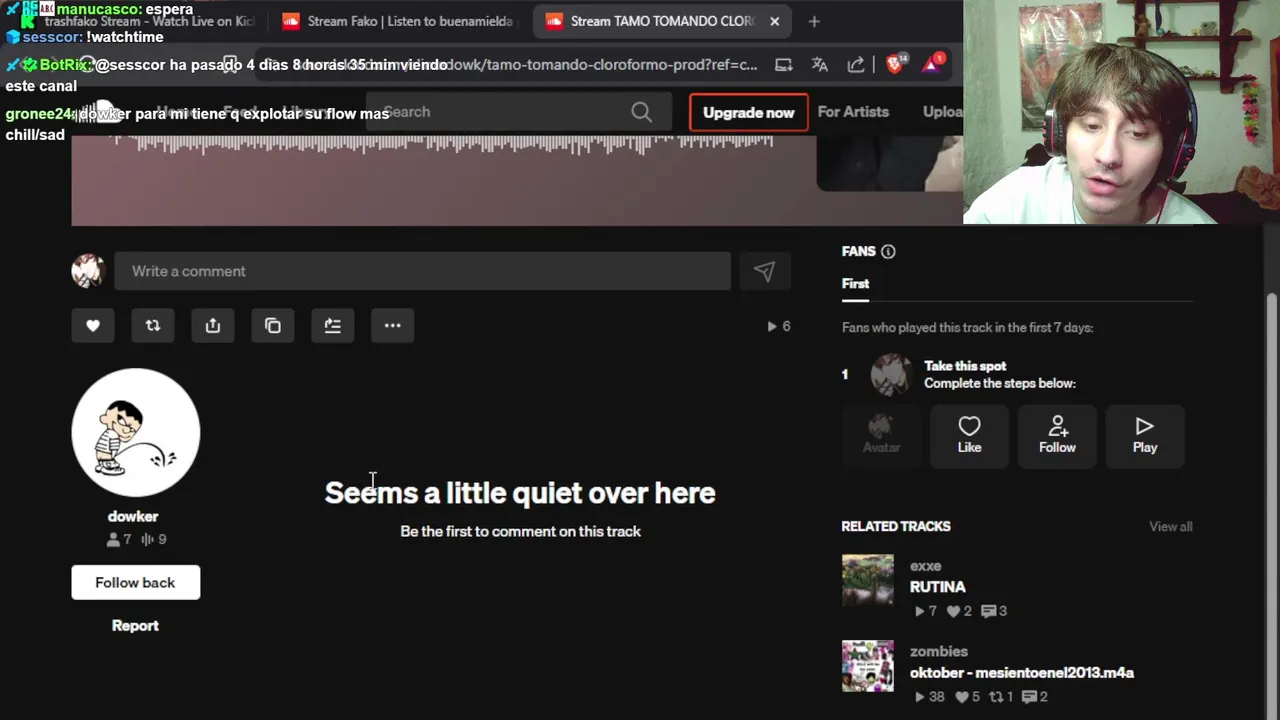This screenshot has width=1280, height=720.
Task: Open the Fans info icon
Action: (x=888, y=251)
